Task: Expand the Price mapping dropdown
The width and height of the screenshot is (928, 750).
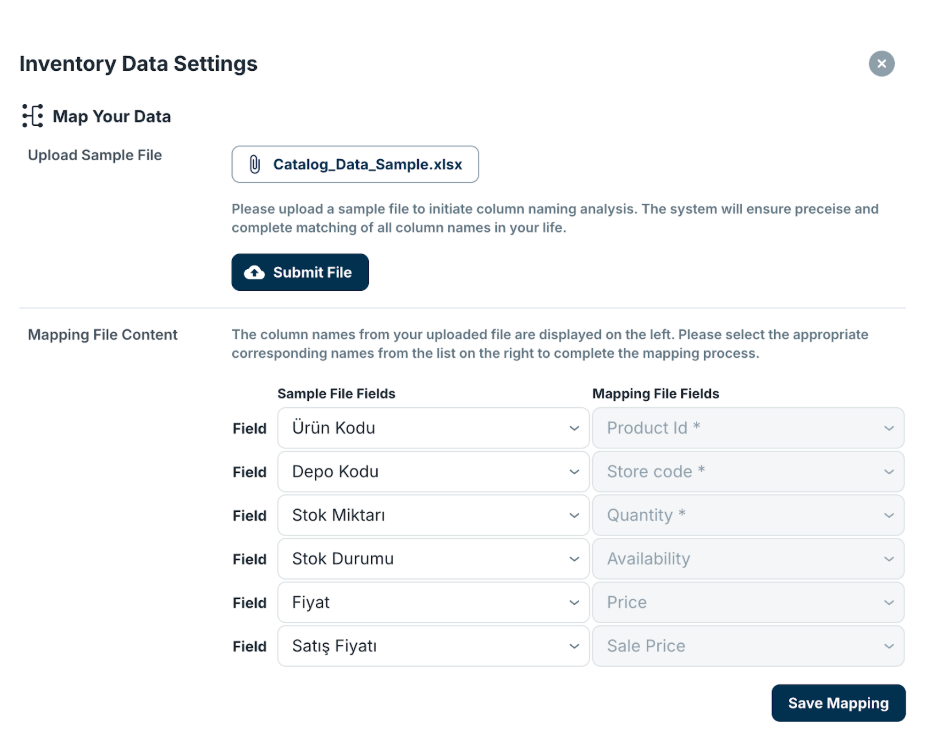Action: (747, 602)
